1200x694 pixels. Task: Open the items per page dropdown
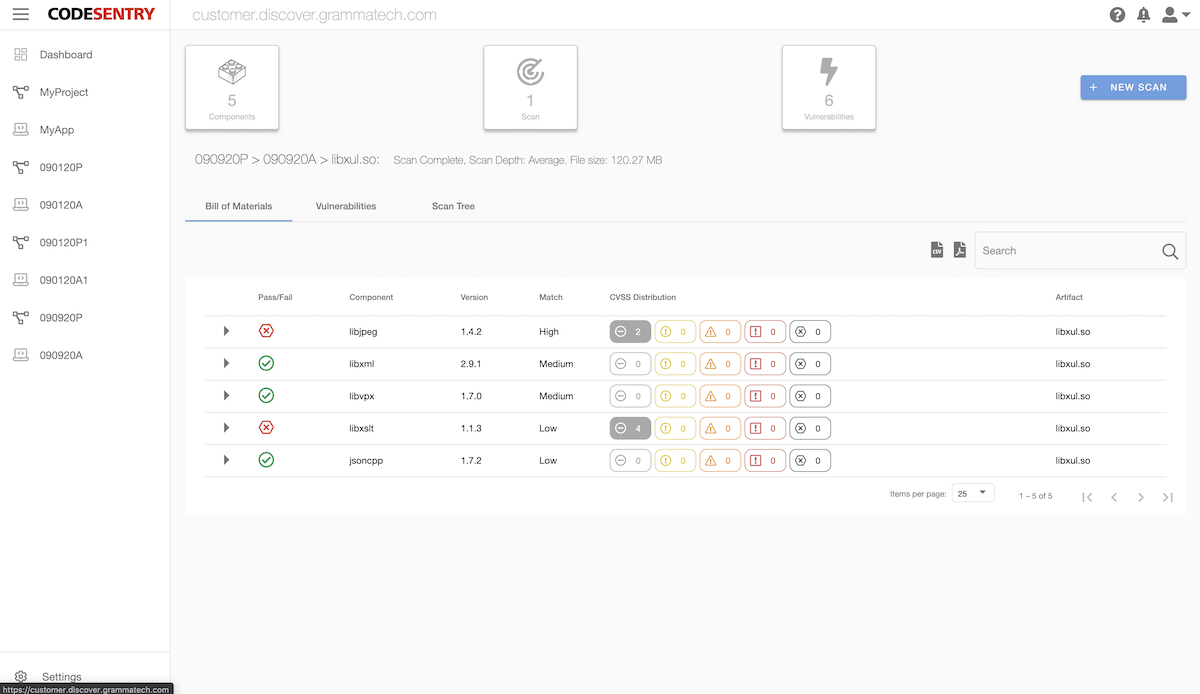(x=973, y=493)
